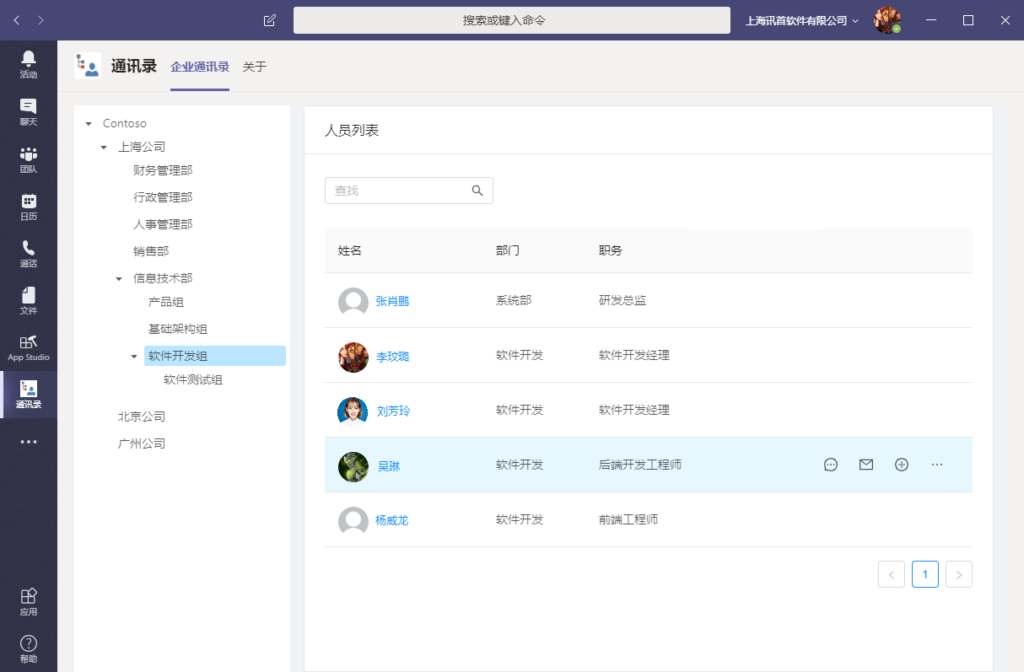Screen dimensions: 1024x672
Task: Select 软件测试组 in the tree
Action: pyautogui.click(x=193, y=379)
